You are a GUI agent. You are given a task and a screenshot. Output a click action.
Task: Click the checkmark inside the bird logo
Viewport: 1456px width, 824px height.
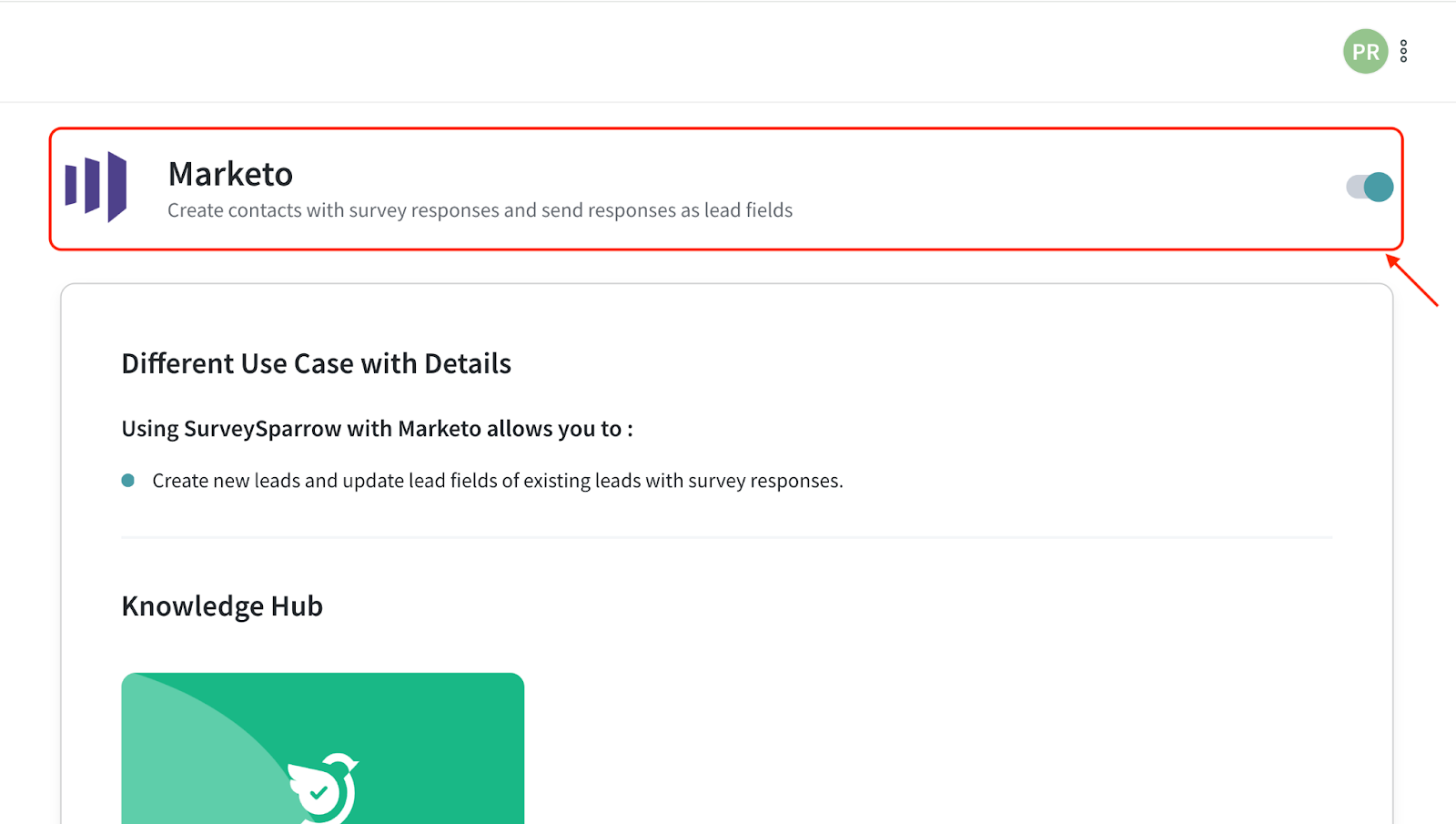pos(318,793)
